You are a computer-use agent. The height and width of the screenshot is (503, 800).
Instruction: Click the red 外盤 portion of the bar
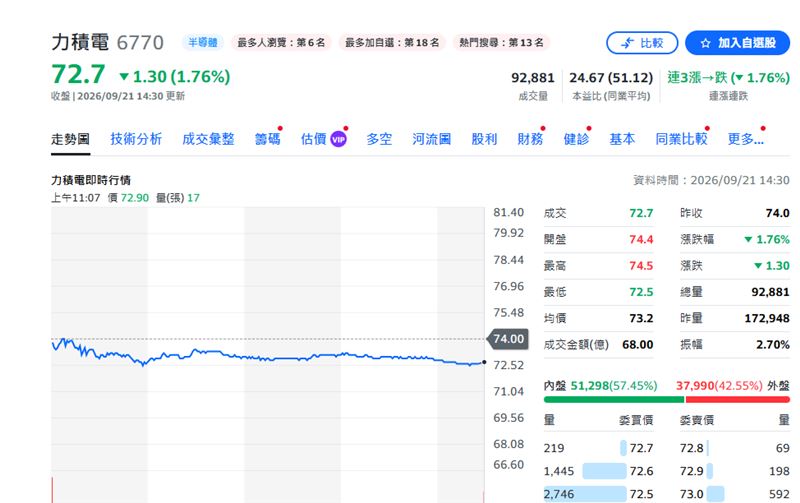[x=738, y=399]
